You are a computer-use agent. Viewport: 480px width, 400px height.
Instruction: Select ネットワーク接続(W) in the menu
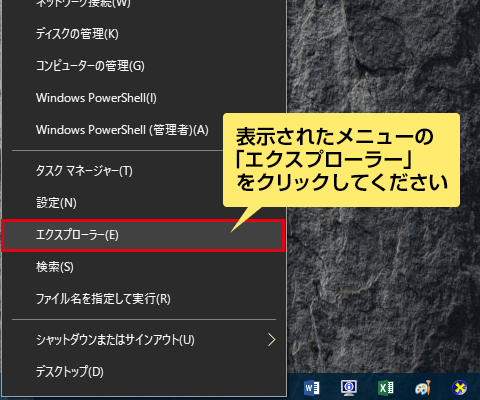144,4
